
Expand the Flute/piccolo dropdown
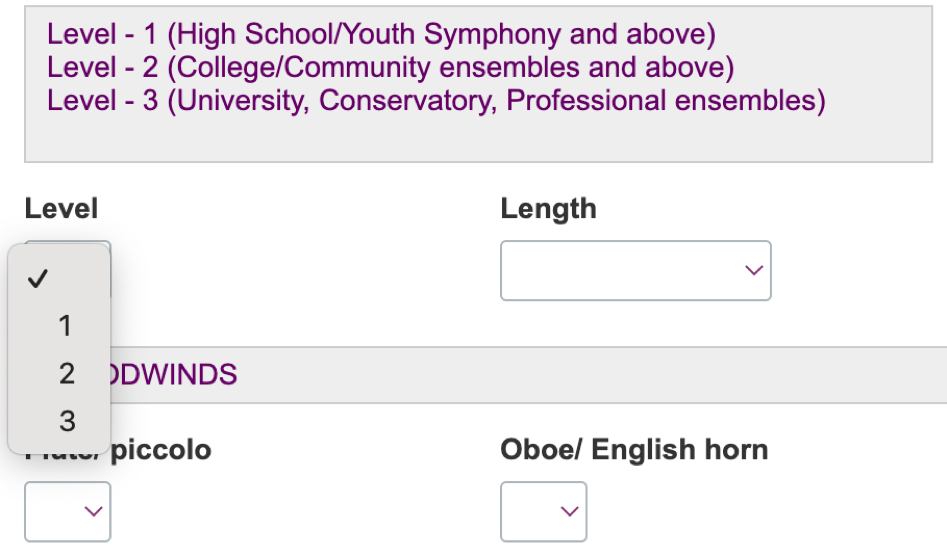(x=67, y=511)
